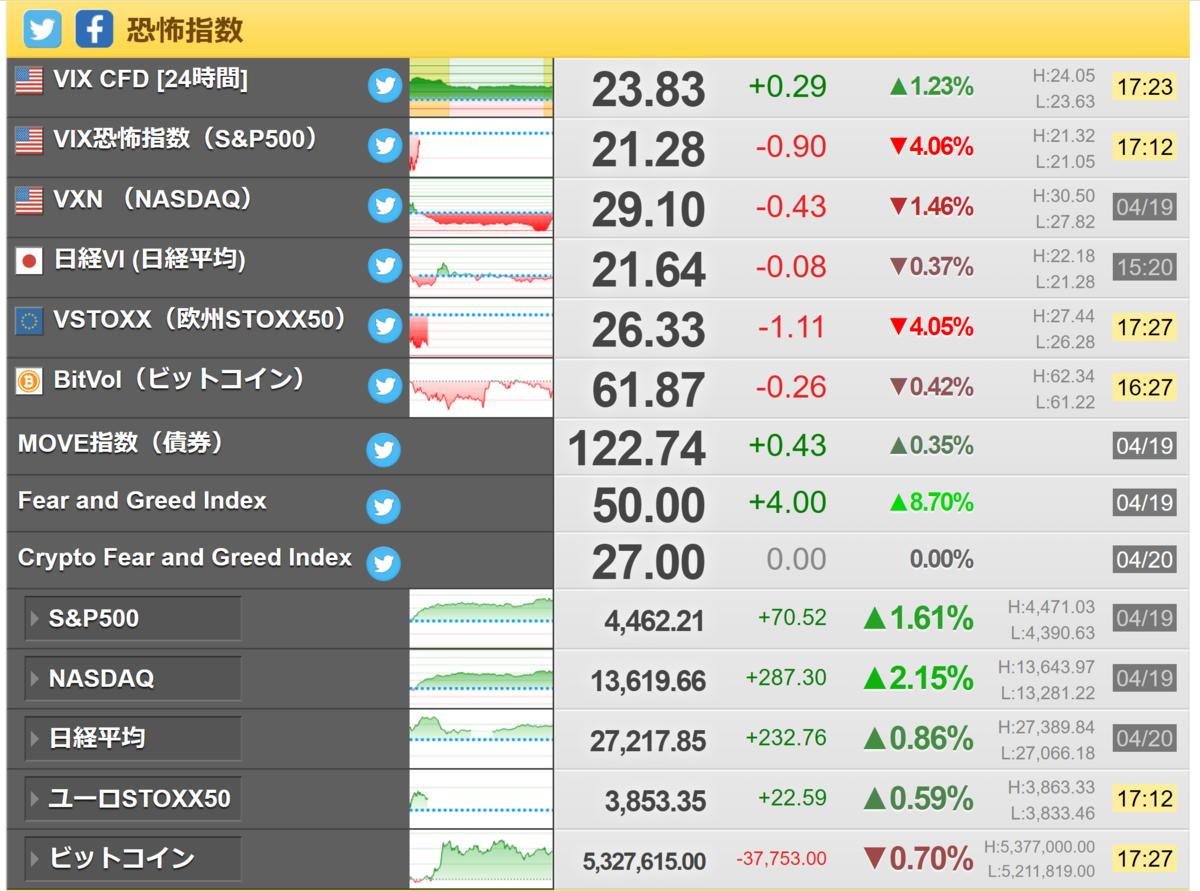Open the VXN （NASDAQ） link
The height and width of the screenshot is (891, 1200).
(x=153, y=200)
